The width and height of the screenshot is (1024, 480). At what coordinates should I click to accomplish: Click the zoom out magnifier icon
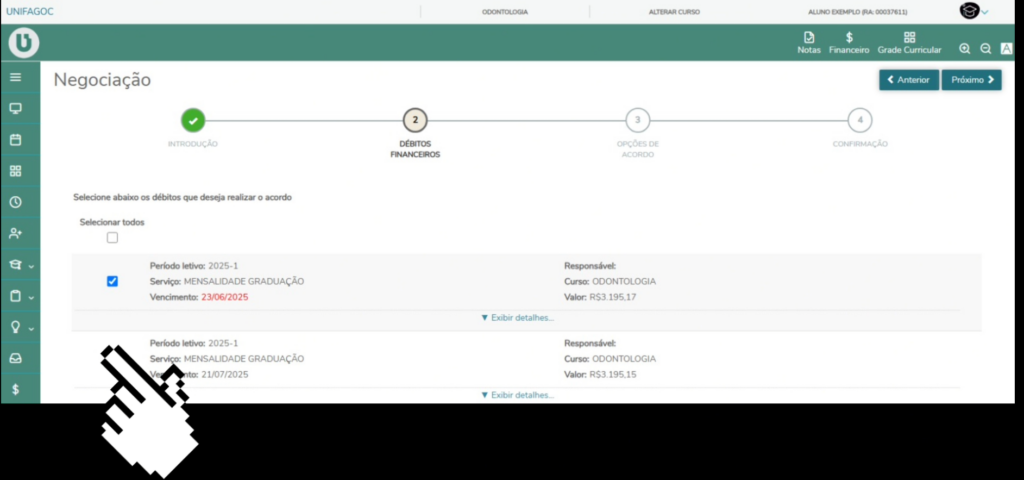985,48
